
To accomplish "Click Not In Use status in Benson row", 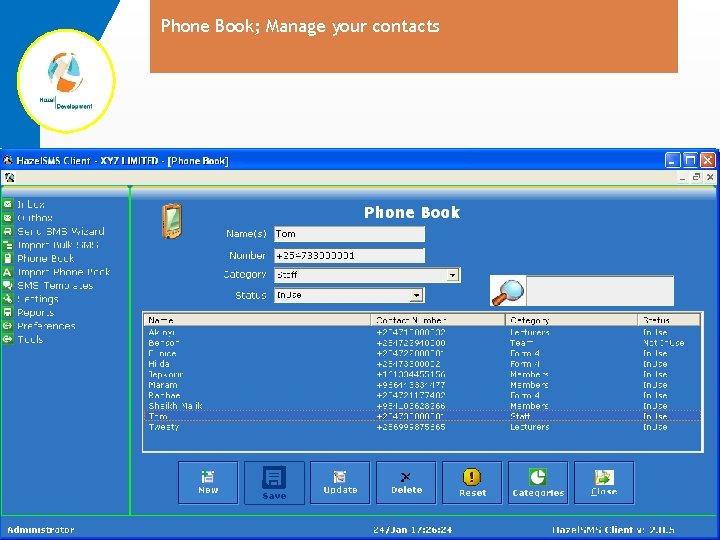I will 664,343.
